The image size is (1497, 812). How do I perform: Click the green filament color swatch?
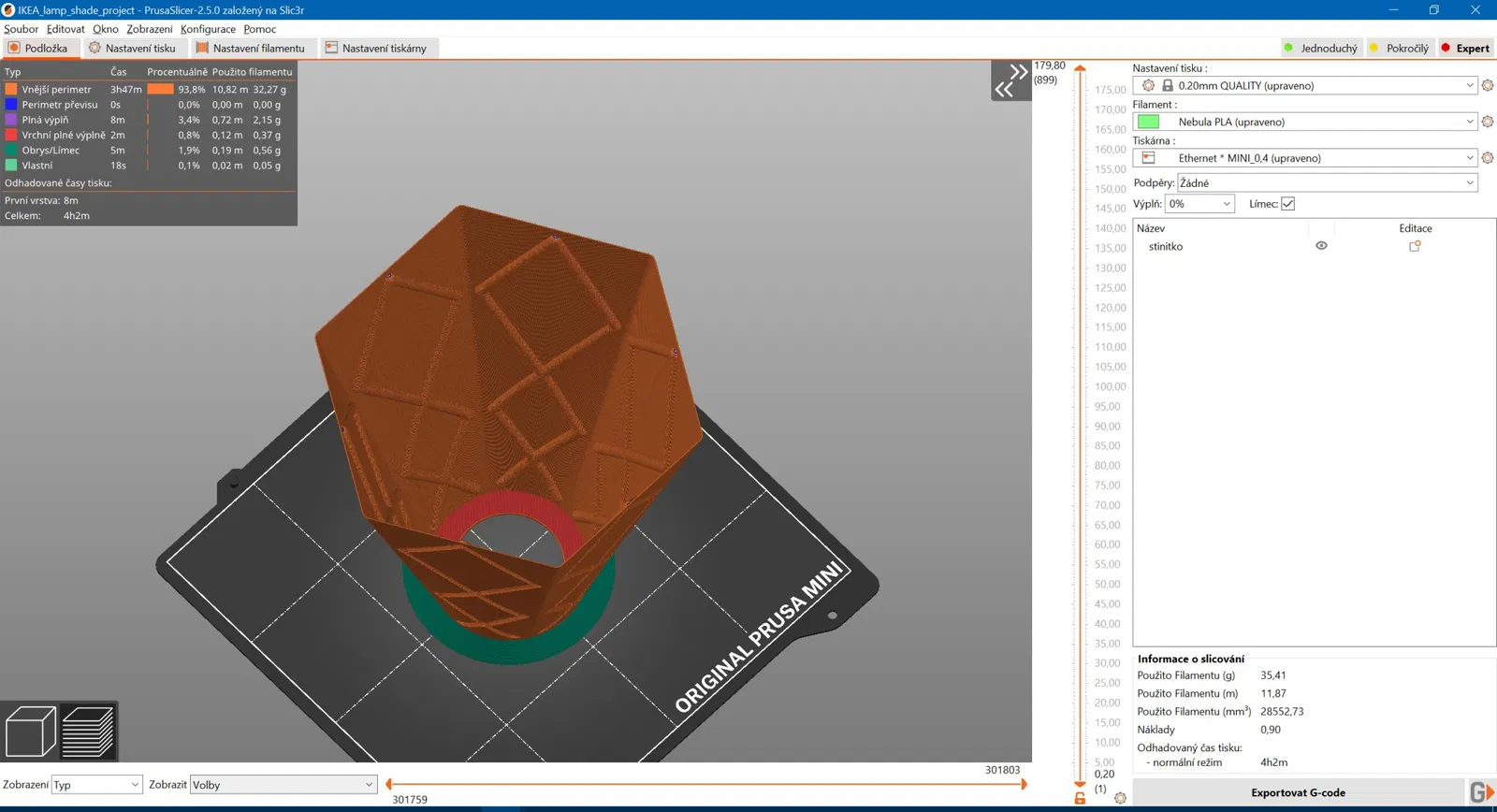tap(1148, 122)
